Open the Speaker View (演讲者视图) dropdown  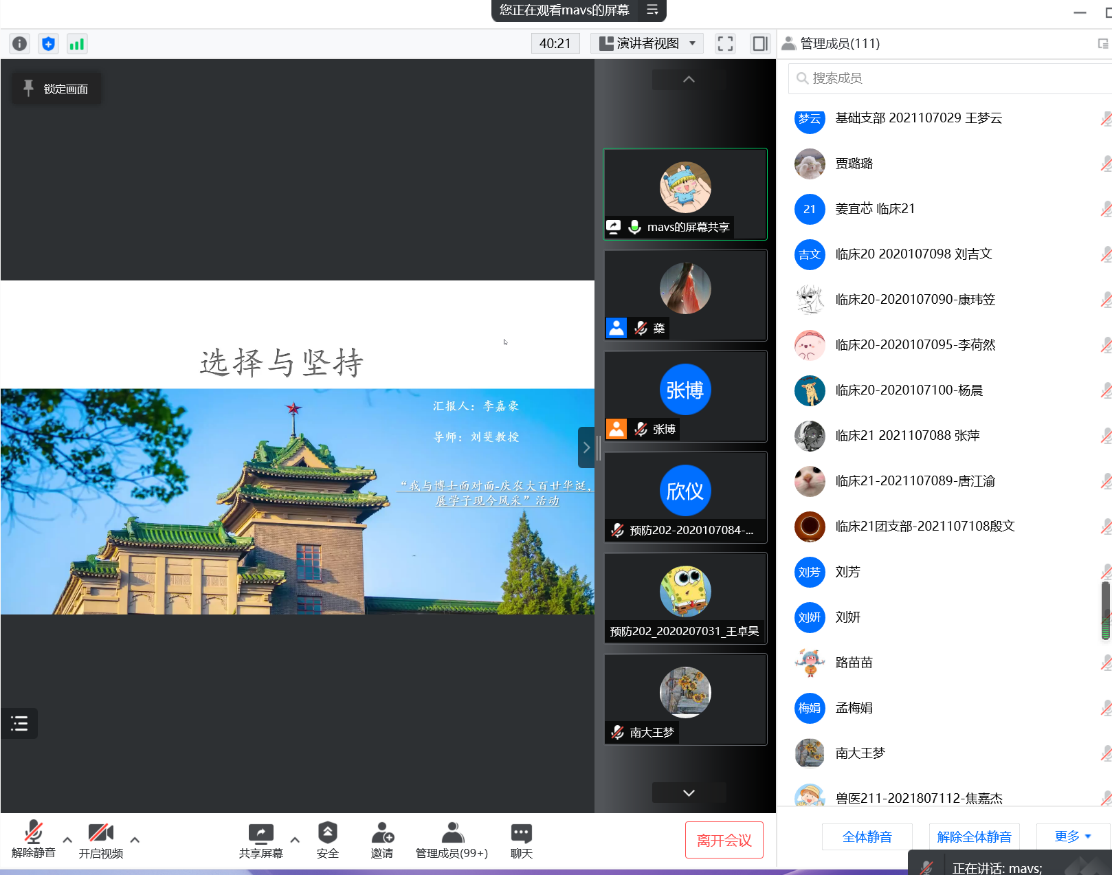click(x=647, y=44)
